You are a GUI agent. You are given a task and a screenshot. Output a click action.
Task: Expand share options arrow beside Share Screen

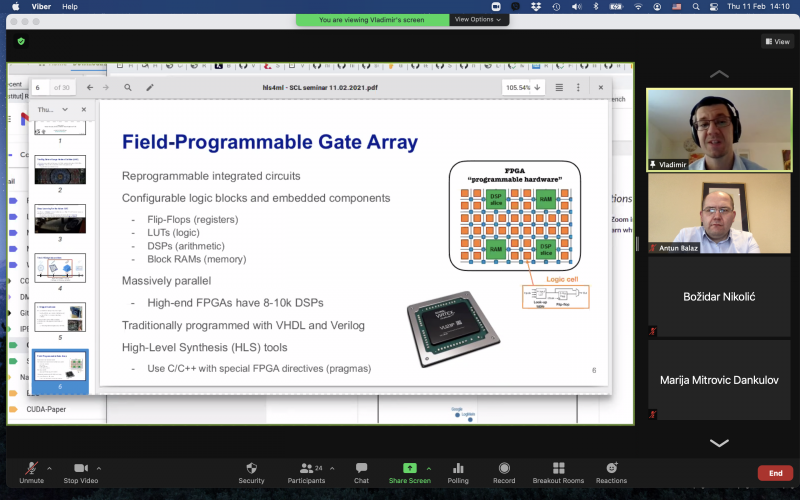(x=429, y=468)
